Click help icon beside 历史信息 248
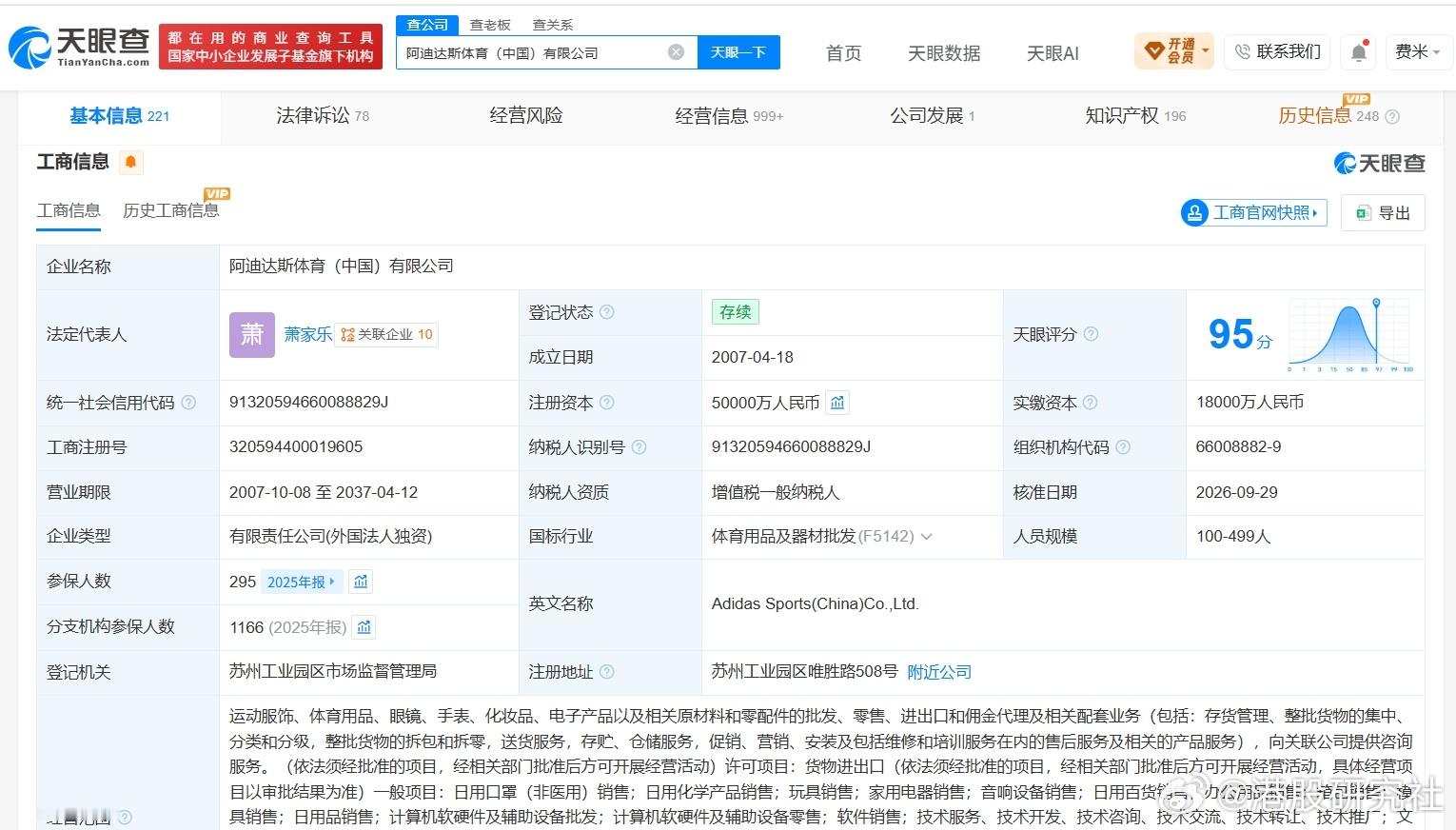This screenshot has height=830, width=1456. click(x=1392, y=116)
